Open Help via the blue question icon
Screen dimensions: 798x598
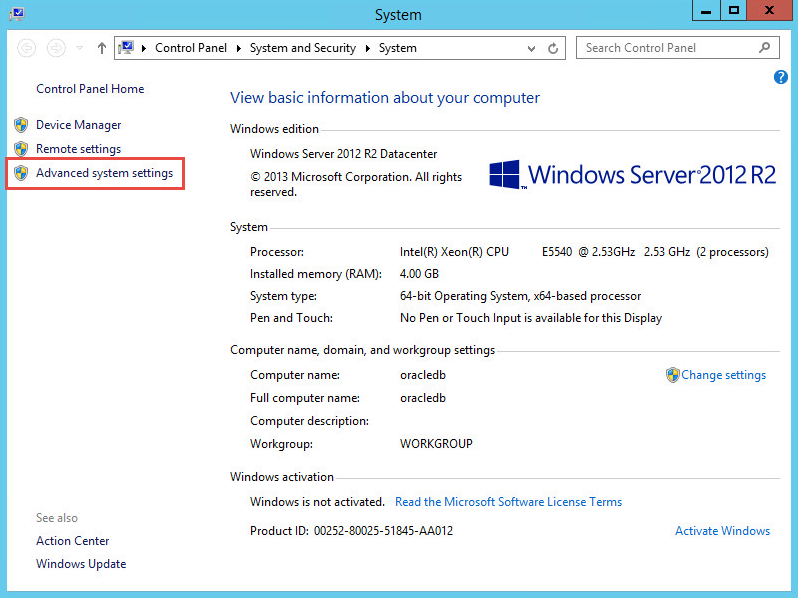tap(781, 77)
